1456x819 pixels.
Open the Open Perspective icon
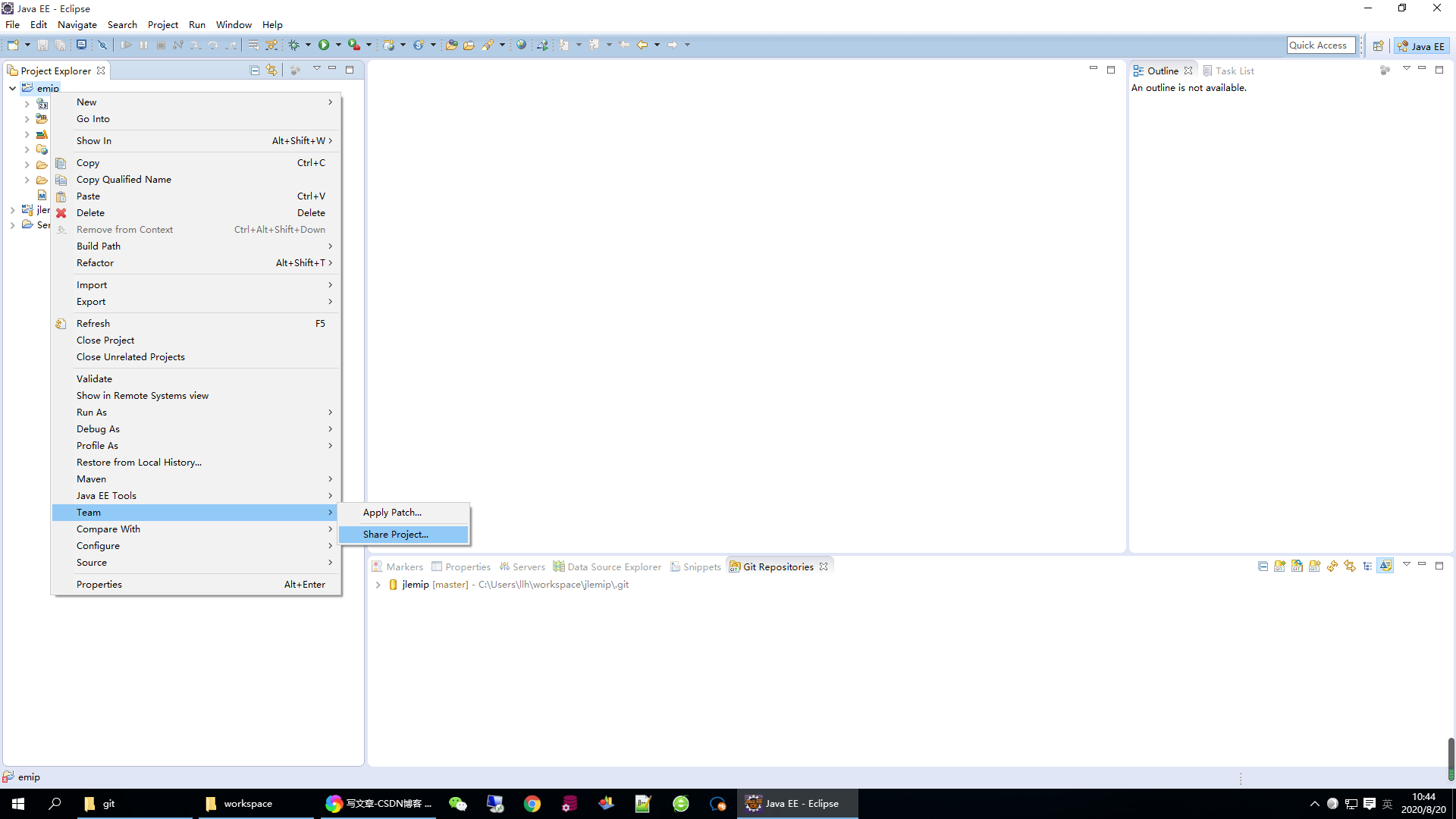(1378, 45)
